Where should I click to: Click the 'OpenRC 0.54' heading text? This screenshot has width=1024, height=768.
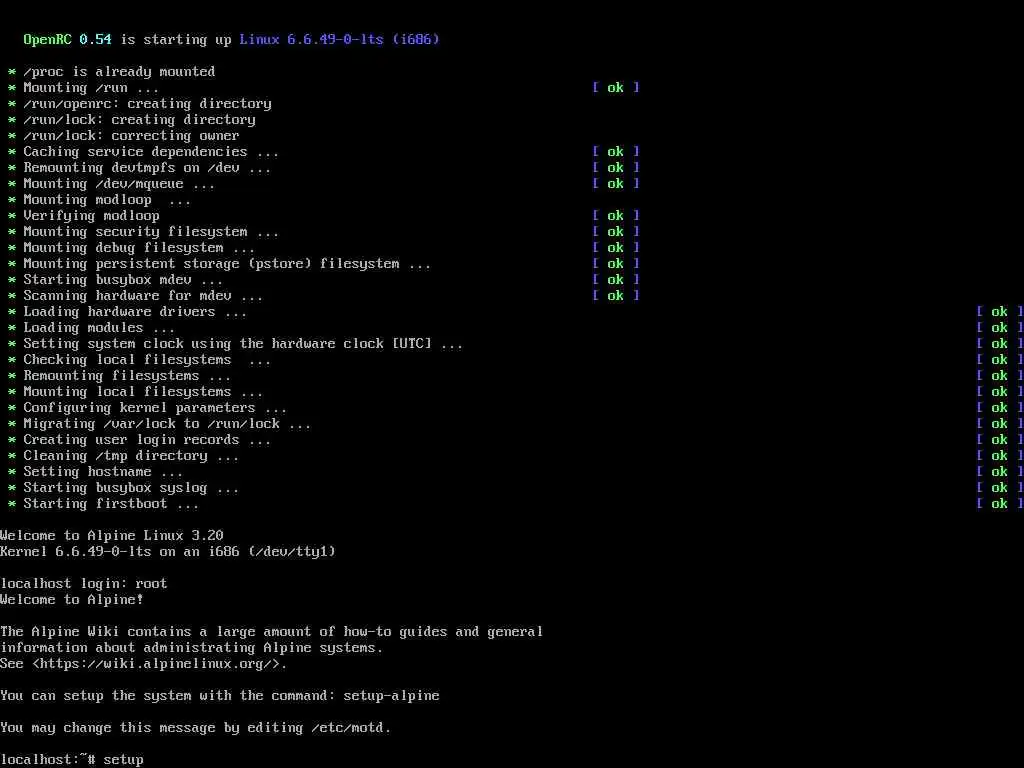[67, 40]
